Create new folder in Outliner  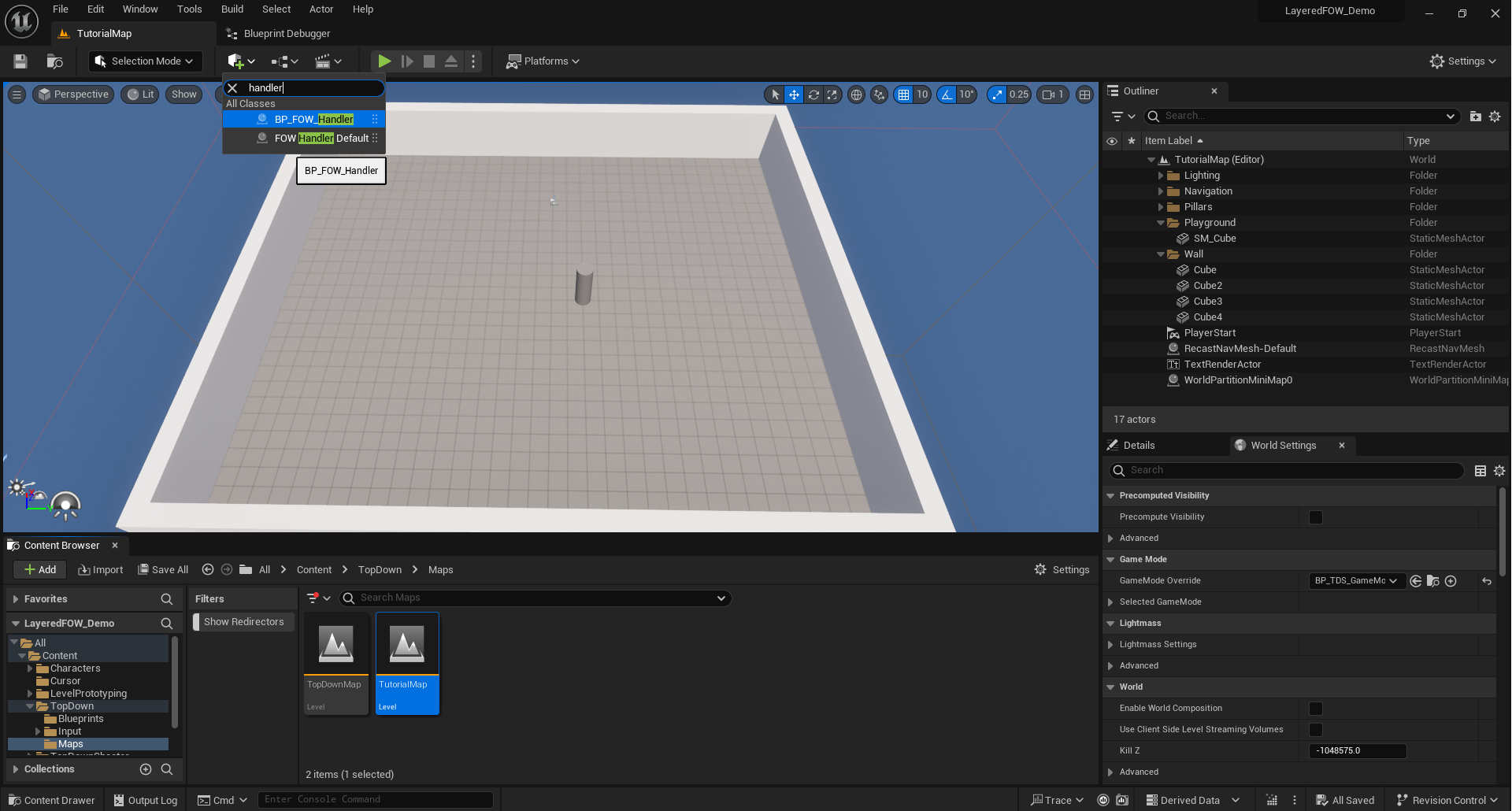click(x=1476, y=117)
